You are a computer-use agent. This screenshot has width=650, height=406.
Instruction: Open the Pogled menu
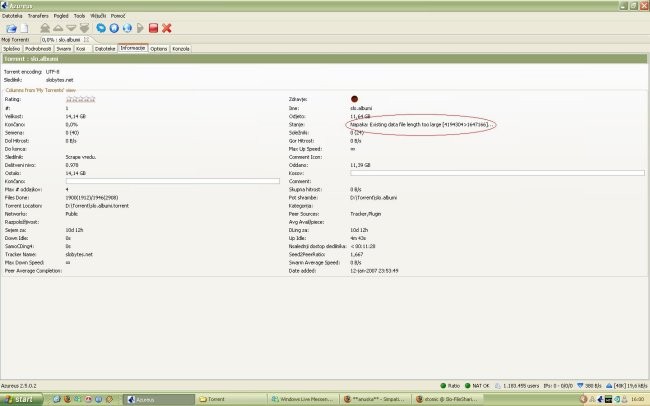[x=61, y=16]
